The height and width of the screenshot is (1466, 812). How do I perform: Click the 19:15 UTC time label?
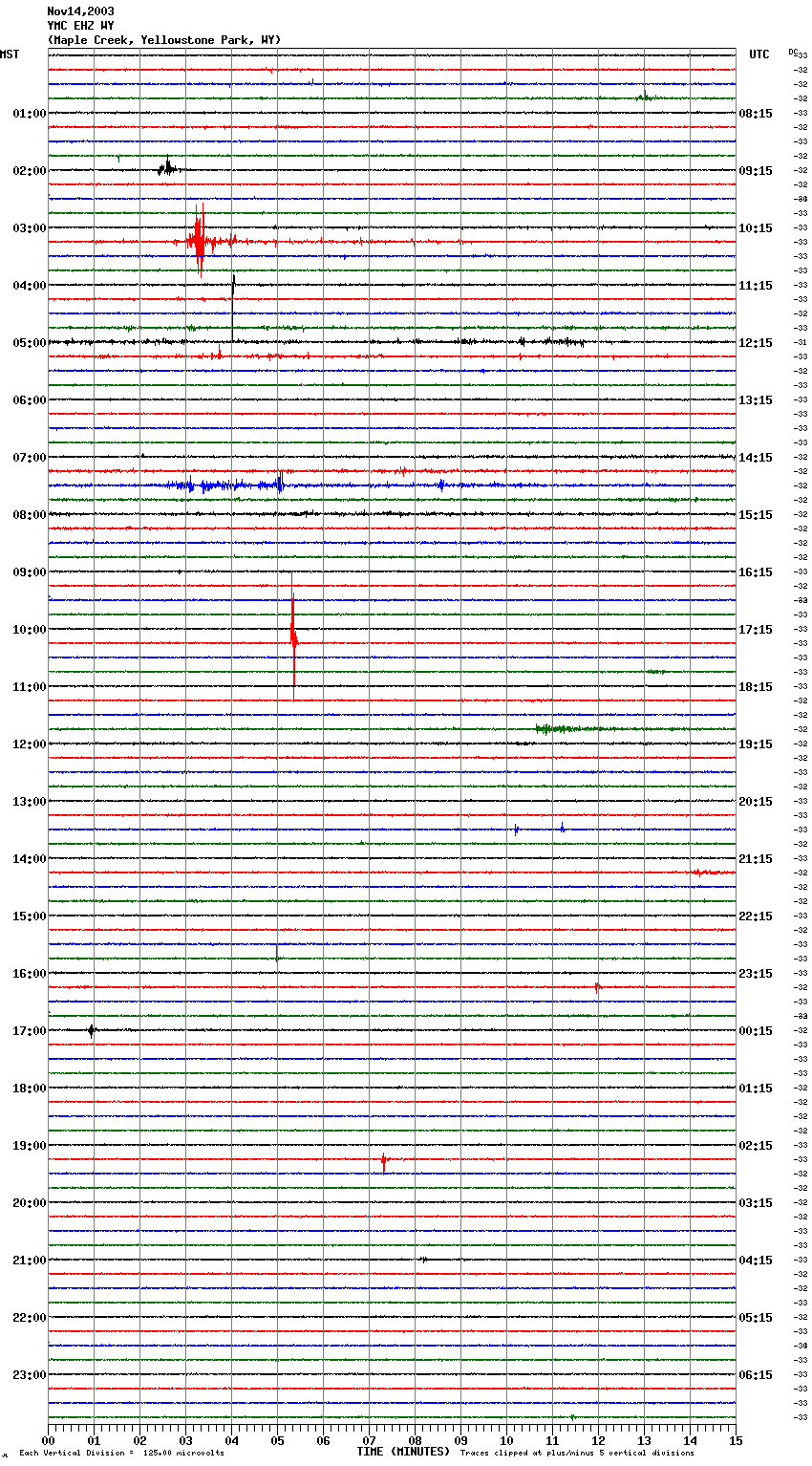[x=756, y=744]
